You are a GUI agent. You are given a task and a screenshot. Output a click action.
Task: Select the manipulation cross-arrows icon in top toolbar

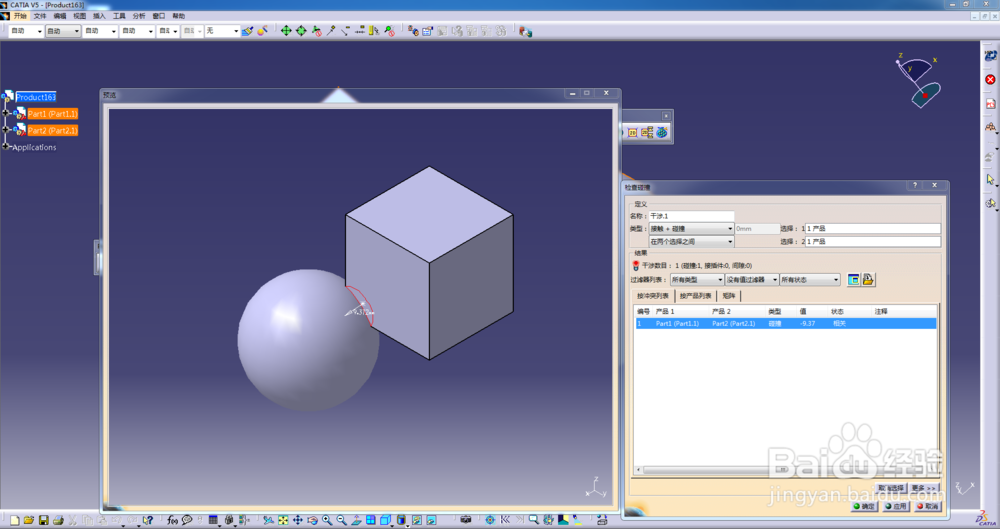tap(286, 31)
